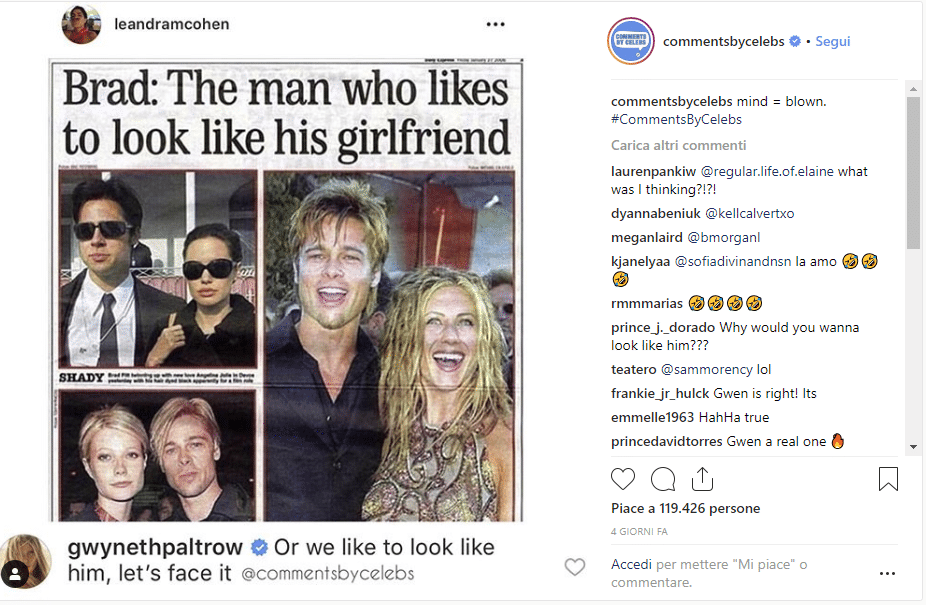926x605 pixels.
Task: Load more comments via Carica altri commenti
Action: coord(679,145)
